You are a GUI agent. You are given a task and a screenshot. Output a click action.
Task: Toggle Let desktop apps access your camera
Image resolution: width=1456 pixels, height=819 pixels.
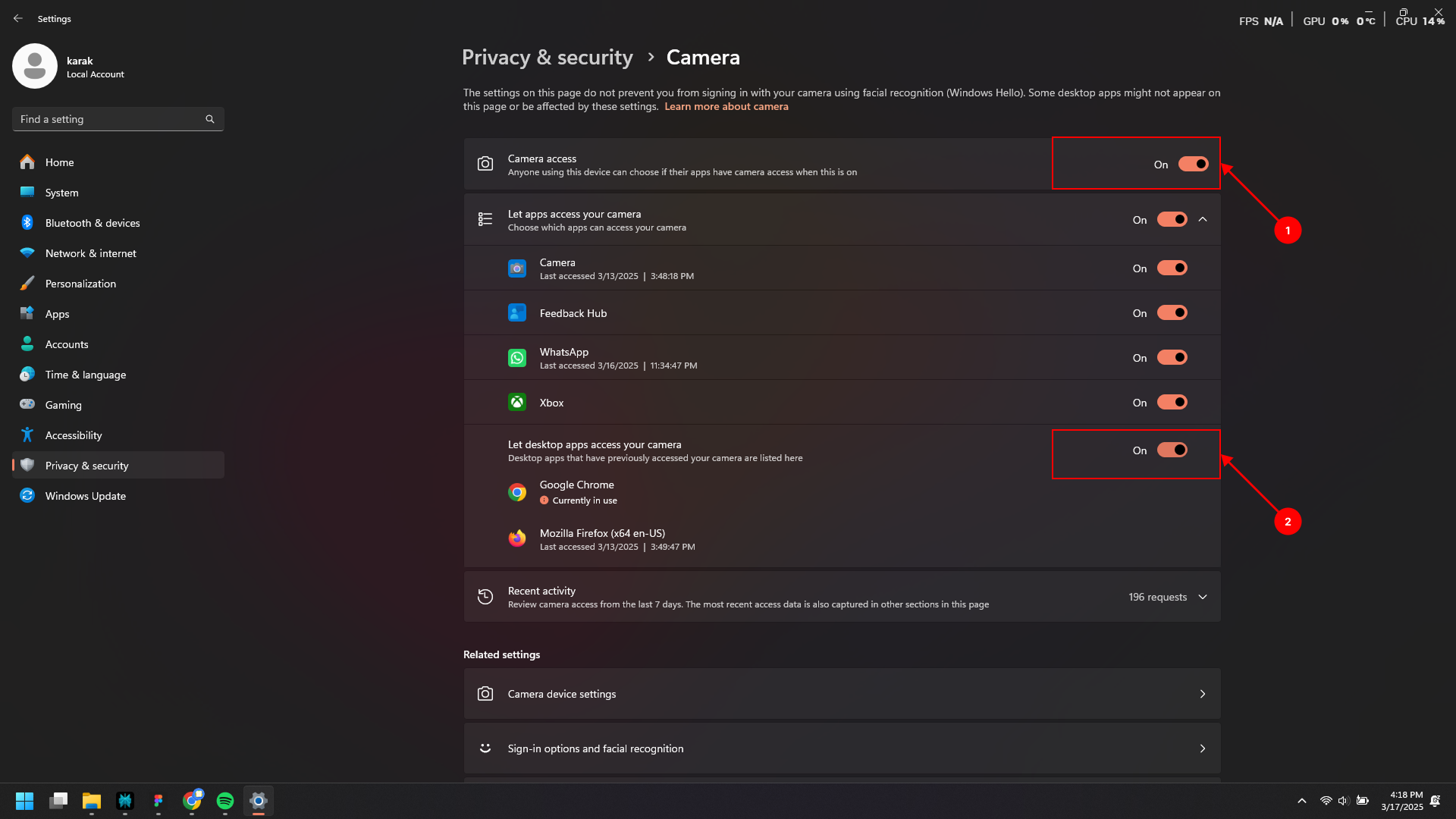(x=1172, y=450)
